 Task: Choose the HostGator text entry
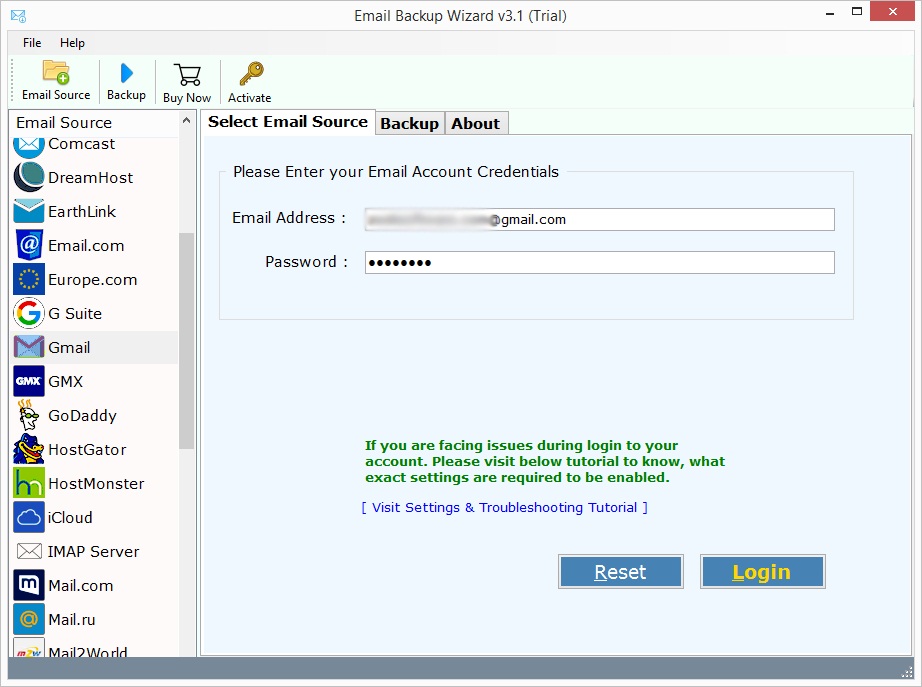point(87,450)
